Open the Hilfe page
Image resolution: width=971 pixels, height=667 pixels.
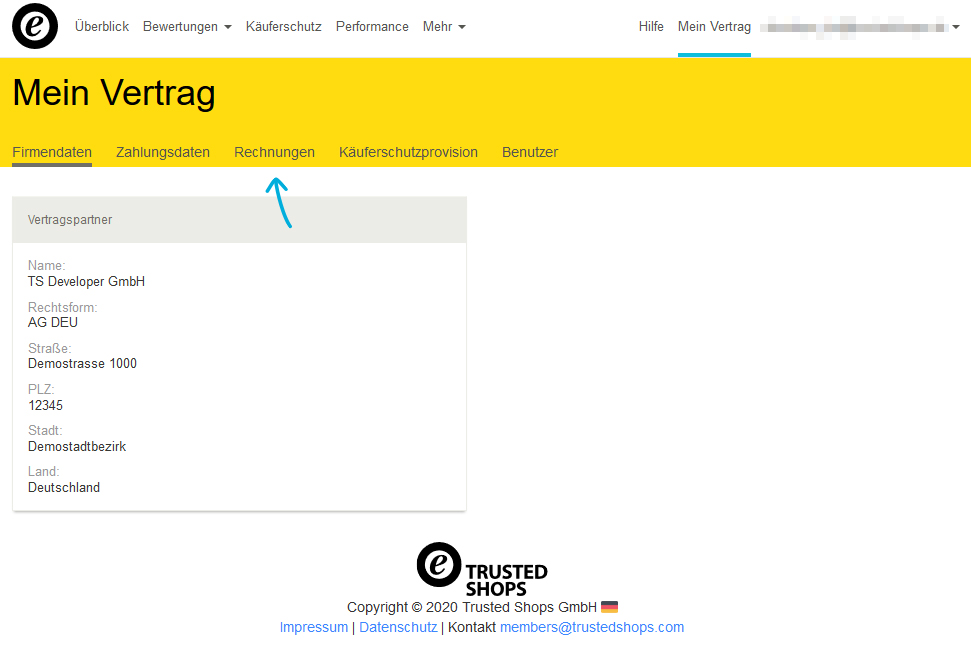(651, 27)
